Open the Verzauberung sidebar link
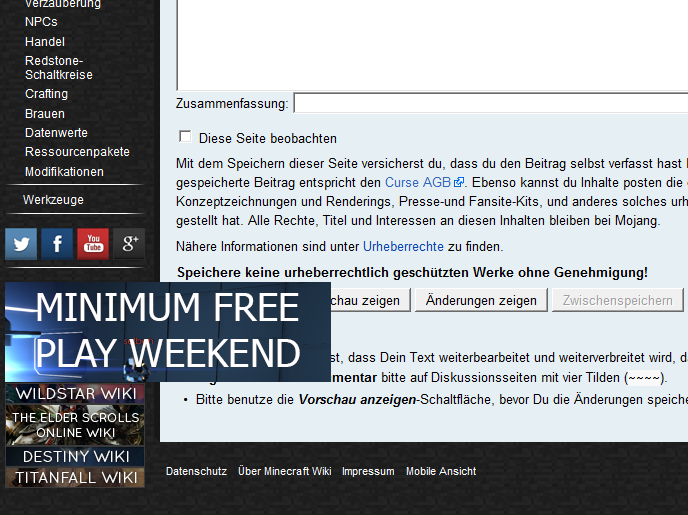 point(63,4)
